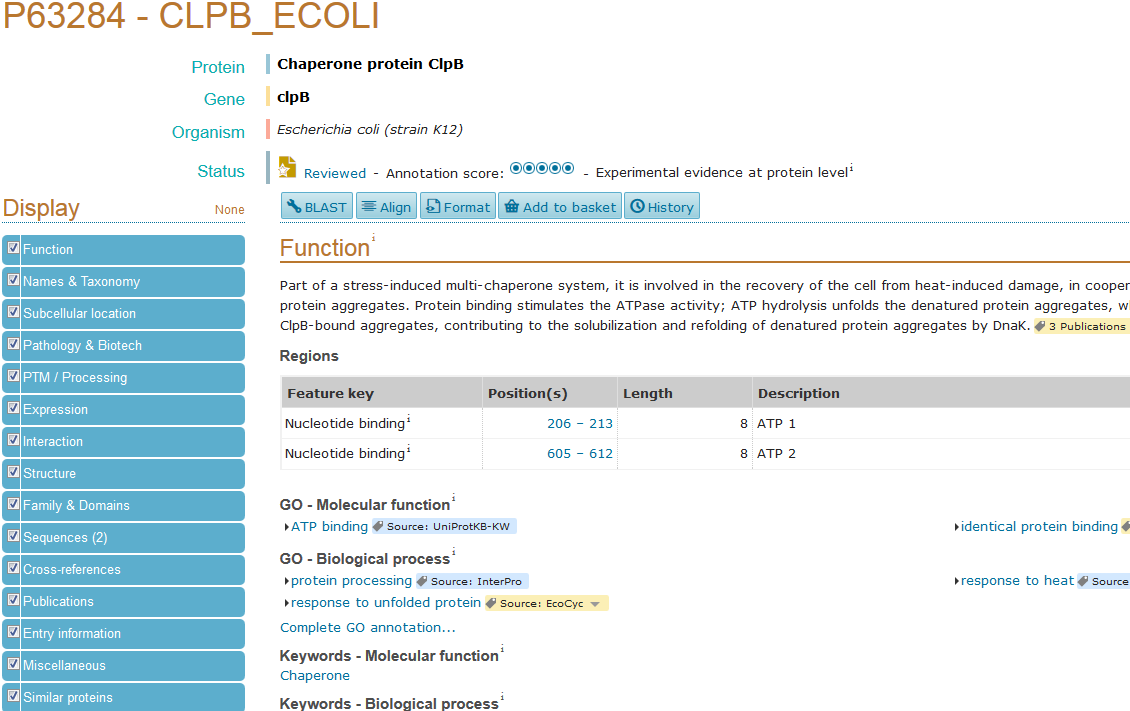
Task: Click the Reviewed gold star document icon
Action: click(x=287, y=167)
